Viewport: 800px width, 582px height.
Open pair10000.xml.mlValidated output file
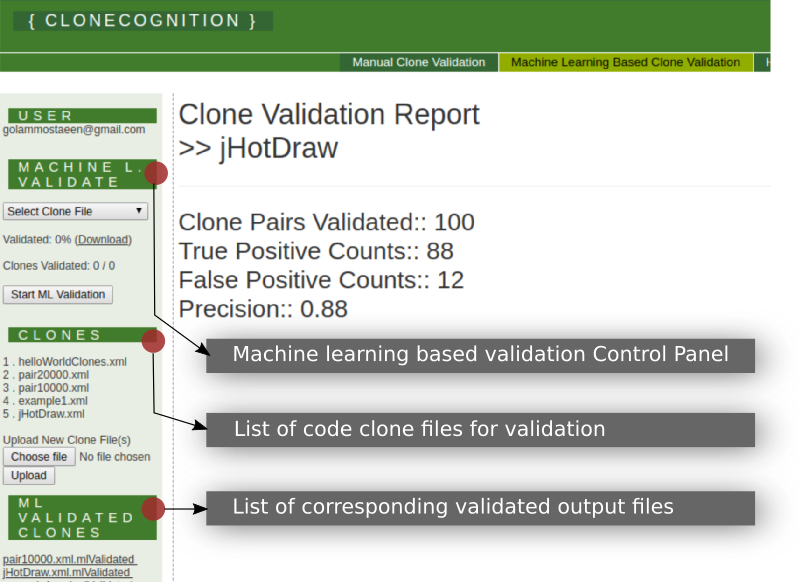click(x=68, y=560)
